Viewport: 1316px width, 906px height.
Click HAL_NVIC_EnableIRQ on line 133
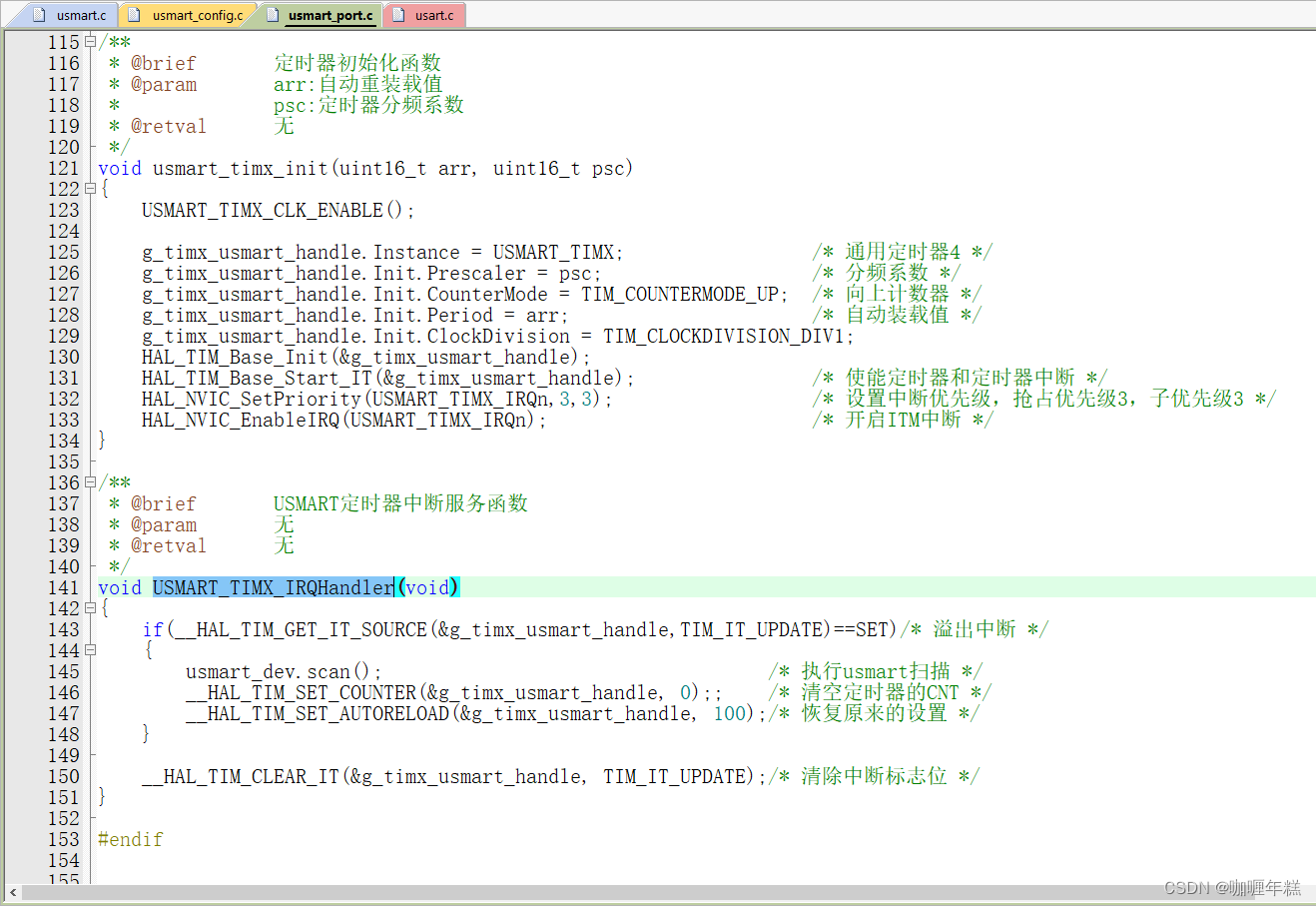tap(241, 420)
